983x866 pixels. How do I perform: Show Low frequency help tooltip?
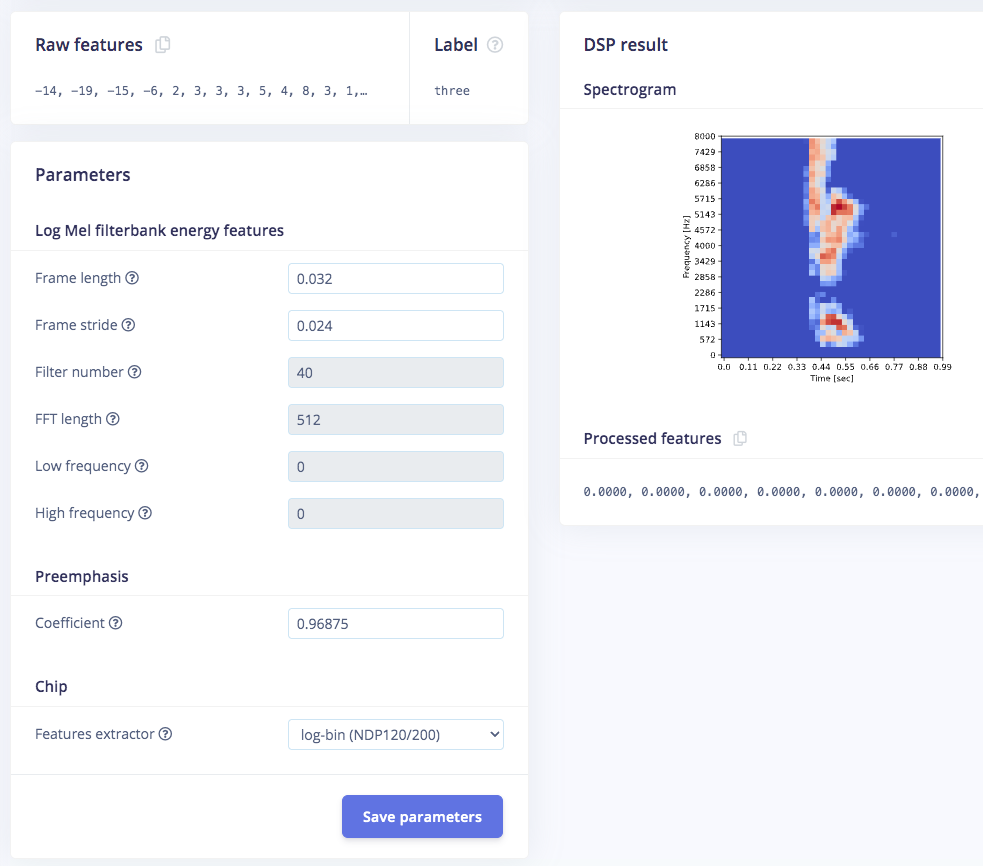point(142,466)
